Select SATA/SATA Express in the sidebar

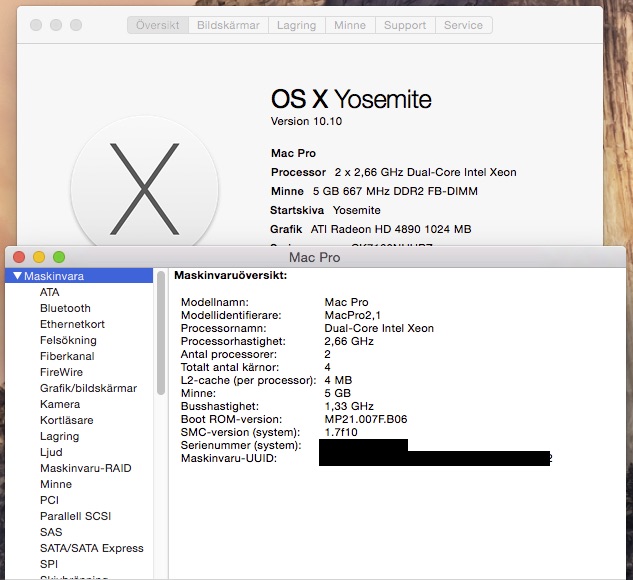pos(92,548)
